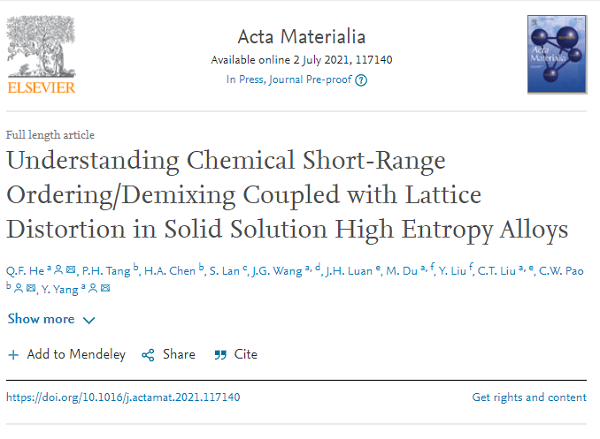
Task: Click the Add to Mendeley button
Action: [x=67, y=355]
